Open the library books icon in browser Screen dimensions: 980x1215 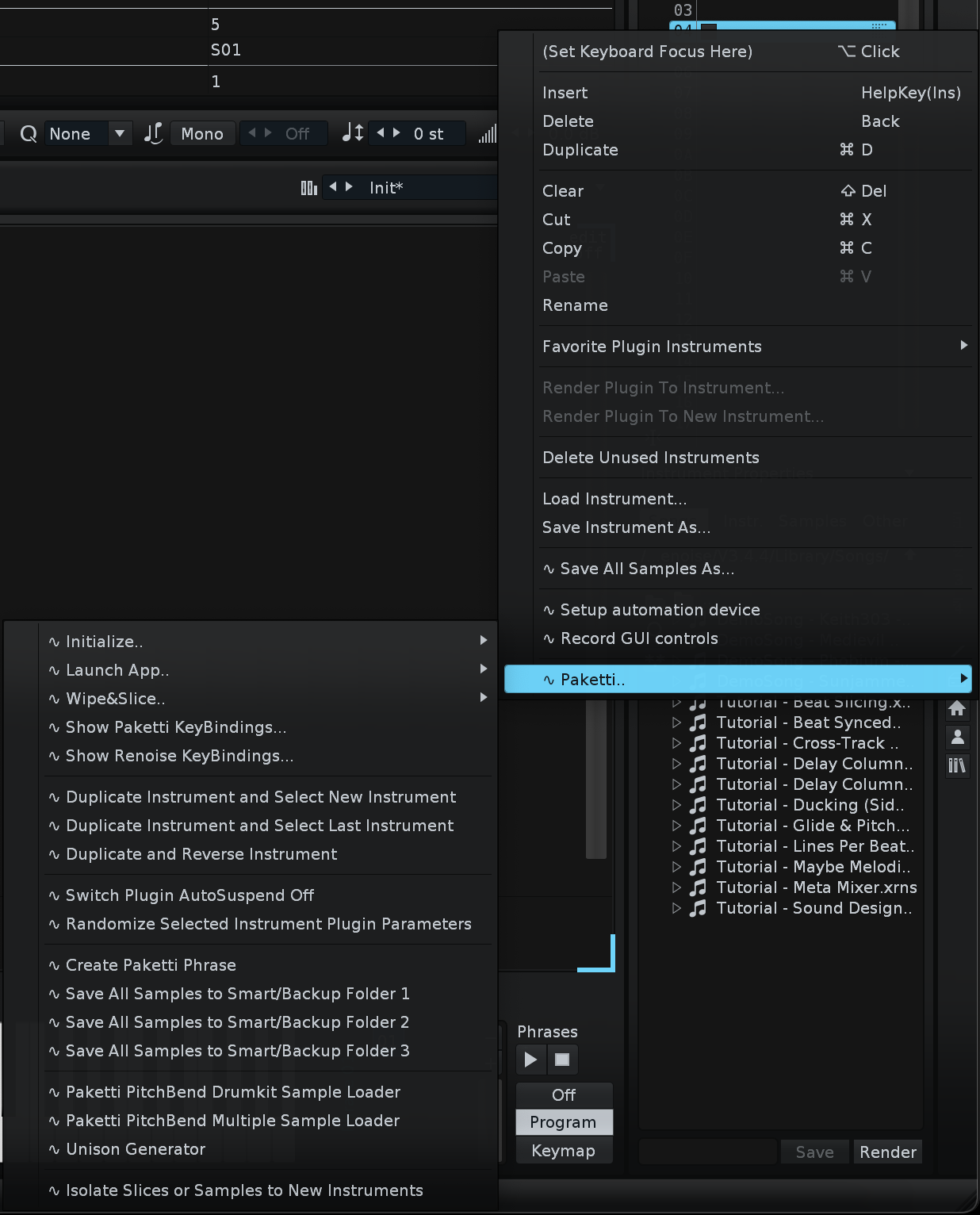click(x=957, y=765)
